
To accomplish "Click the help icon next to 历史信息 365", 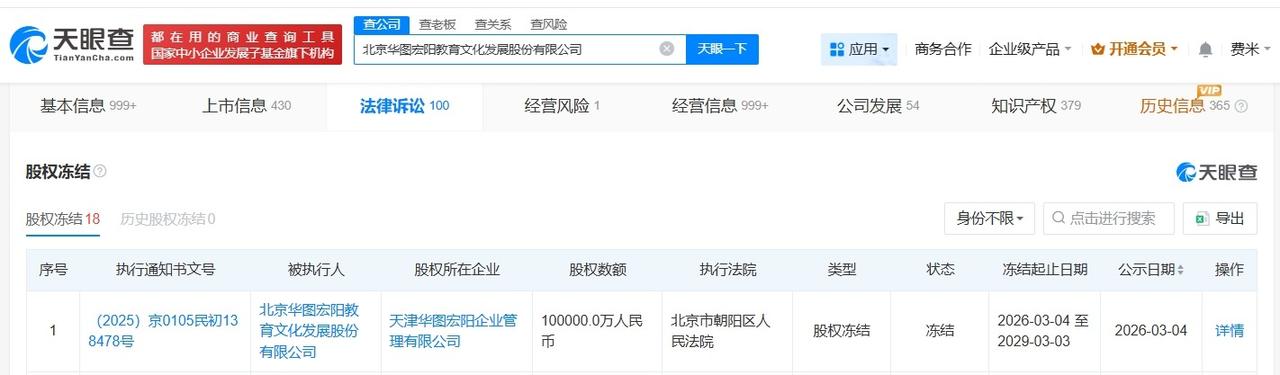I will click(x=1242, y=106).
